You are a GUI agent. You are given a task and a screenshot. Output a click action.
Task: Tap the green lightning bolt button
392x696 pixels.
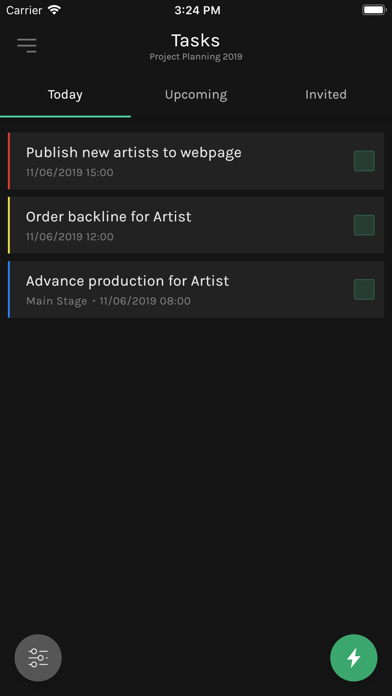354,657
